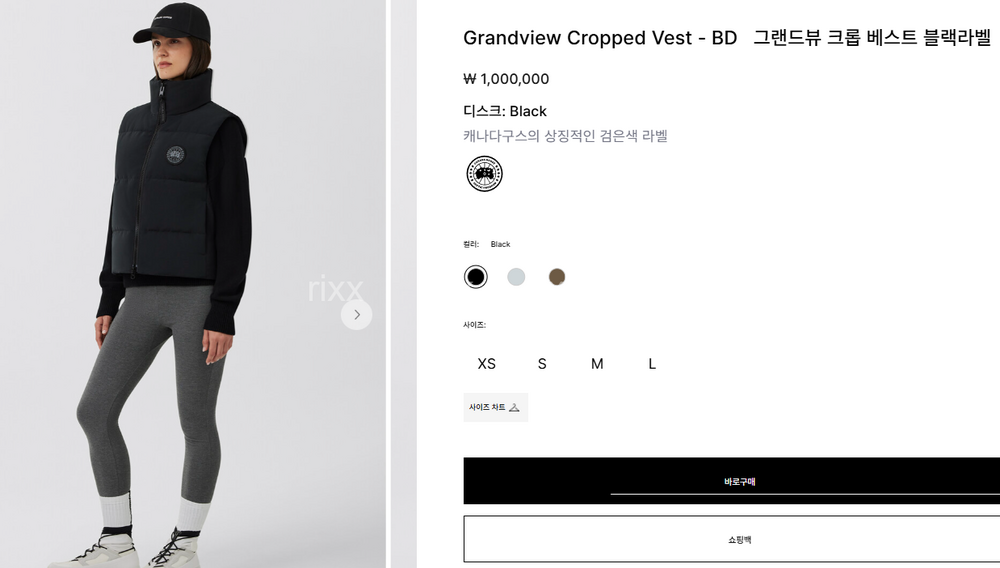Click the ₩ 1,000,000 price
This screenshot has width=1000, height=568.
506,79
